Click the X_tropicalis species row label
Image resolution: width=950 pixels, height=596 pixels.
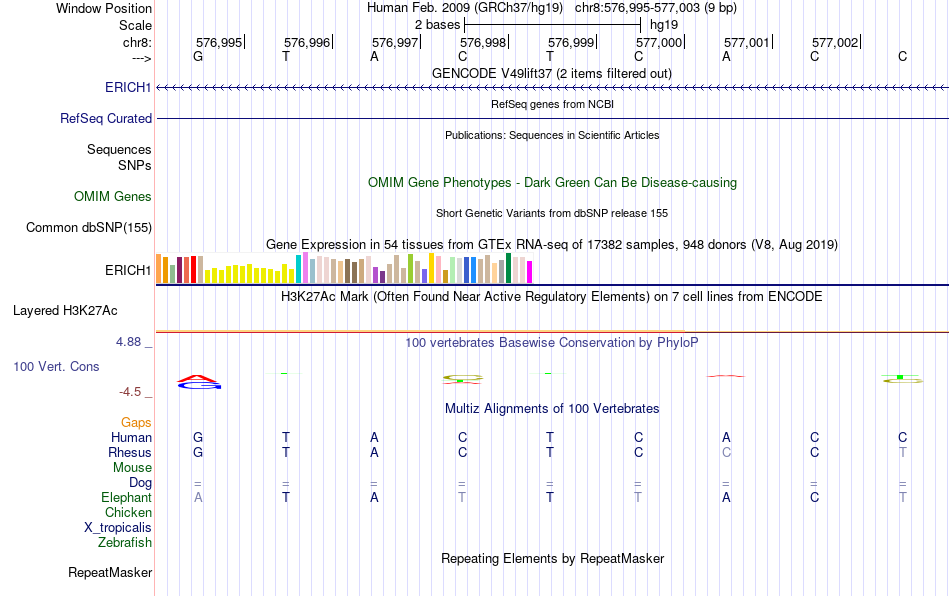click(x=118, y=528)
